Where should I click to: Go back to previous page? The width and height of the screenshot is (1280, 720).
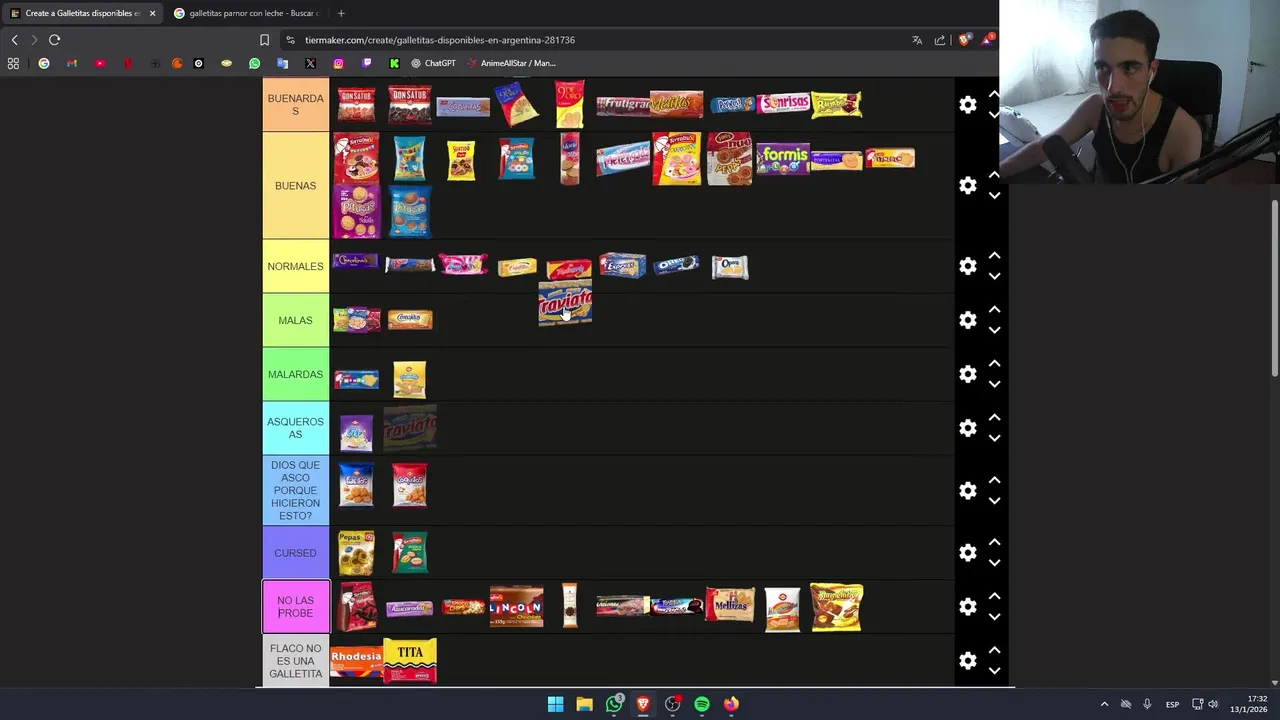pyautogui.click(x=14, y=40)
